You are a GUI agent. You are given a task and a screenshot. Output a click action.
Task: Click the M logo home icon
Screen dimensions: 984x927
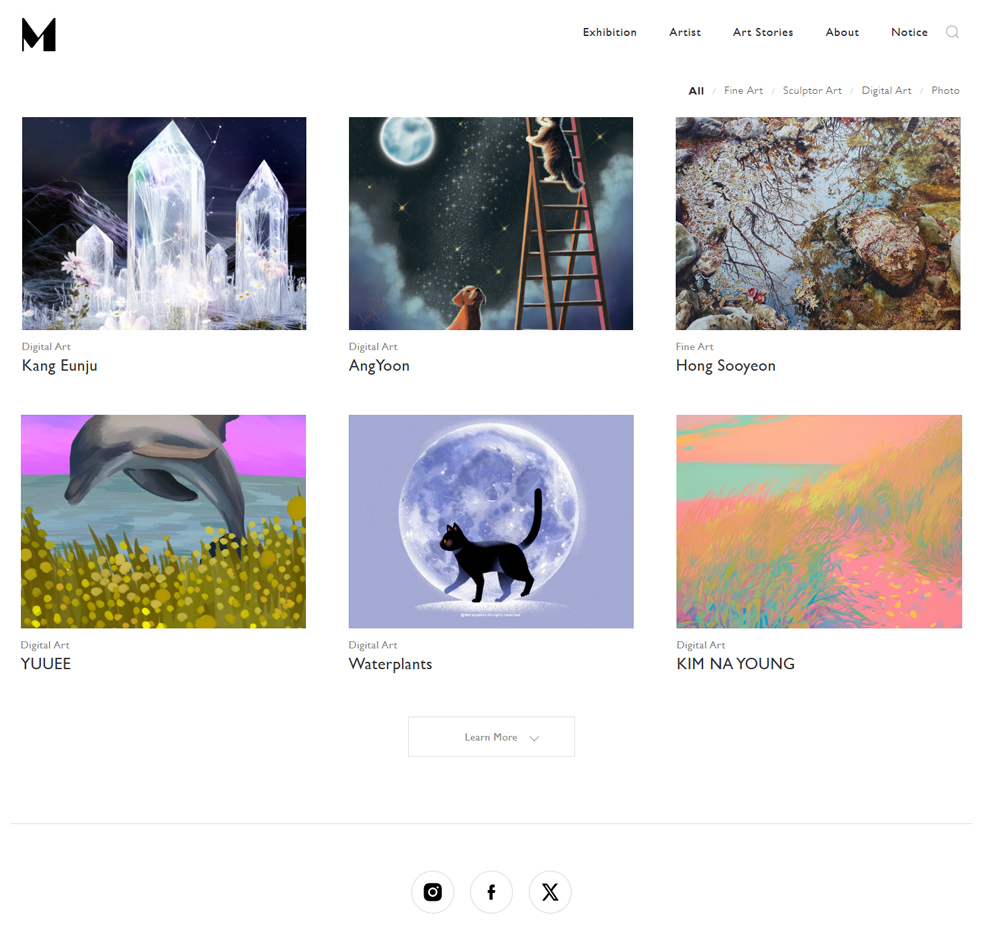[38, 35]
